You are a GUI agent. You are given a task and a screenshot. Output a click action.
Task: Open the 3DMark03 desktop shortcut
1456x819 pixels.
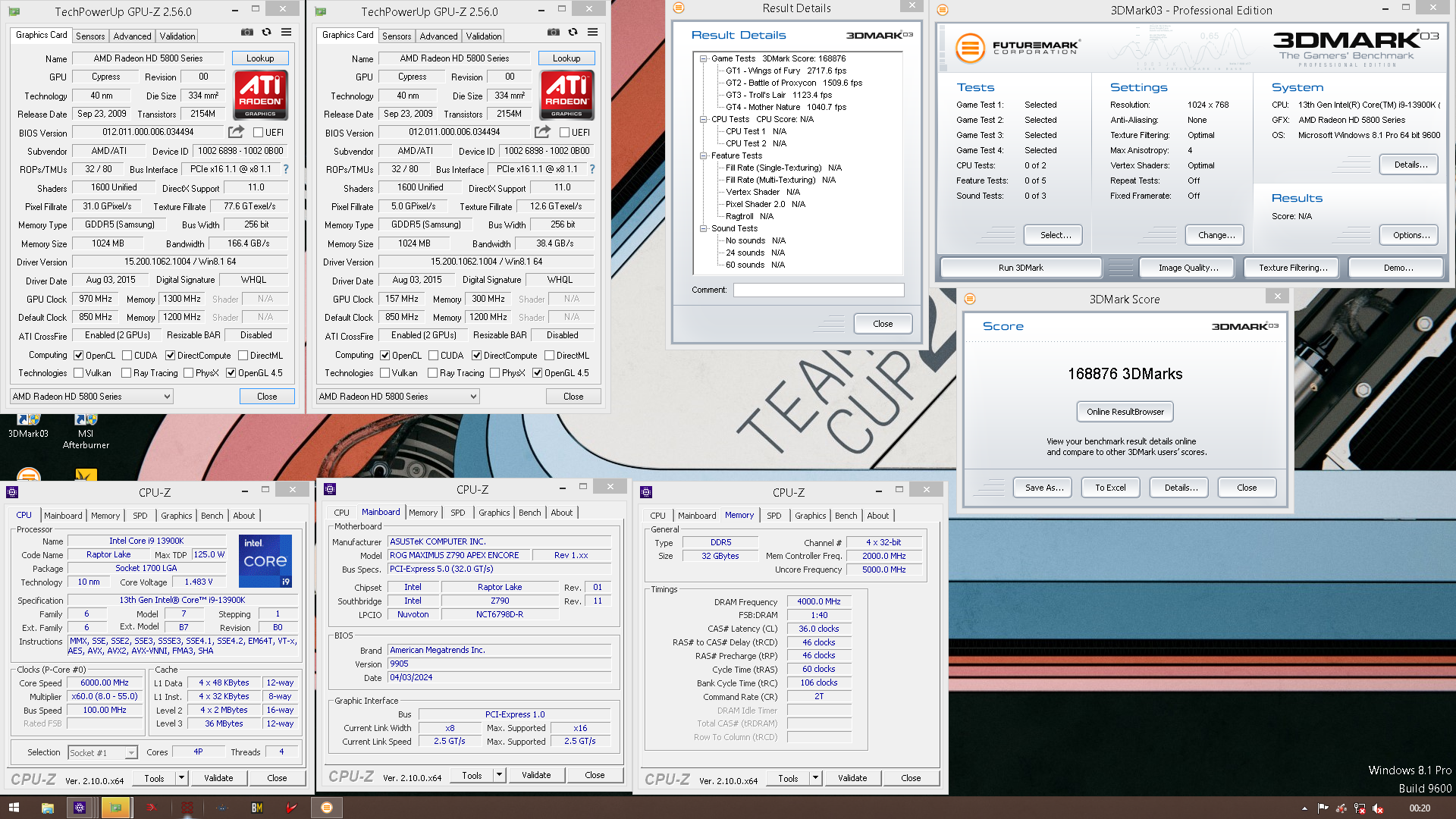pos(28,426)
